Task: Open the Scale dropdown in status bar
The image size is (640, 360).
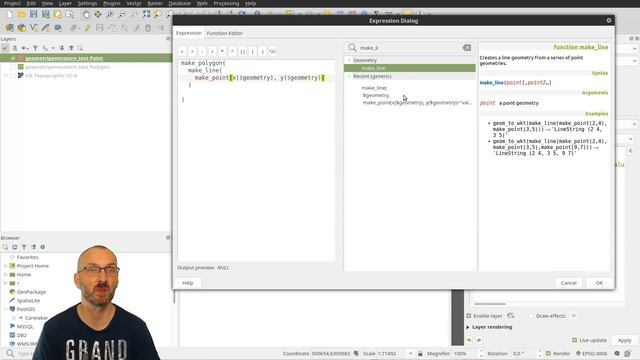Action: tap(410, 353)
